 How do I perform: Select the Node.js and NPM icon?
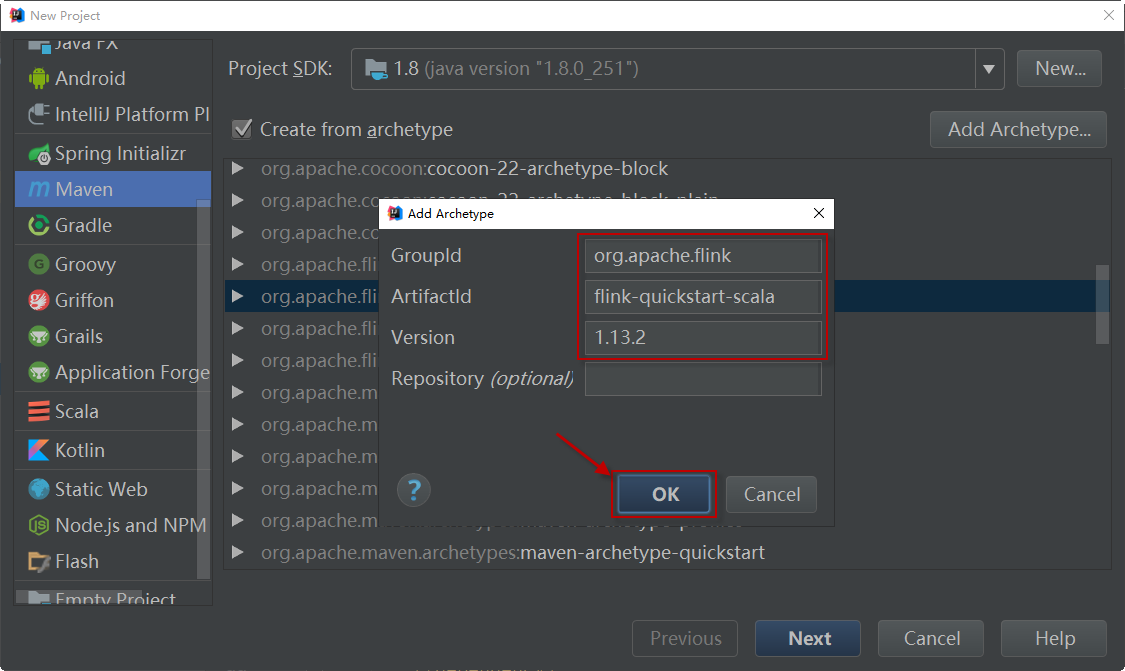pyautogui.click(x=39, y=525)
